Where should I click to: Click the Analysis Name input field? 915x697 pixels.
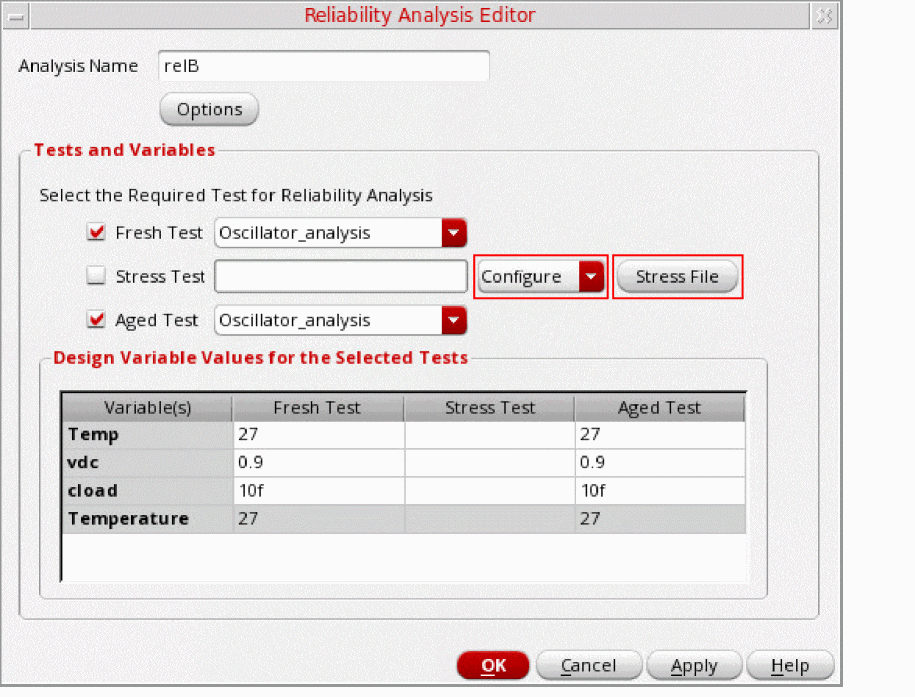click(324, 66)
